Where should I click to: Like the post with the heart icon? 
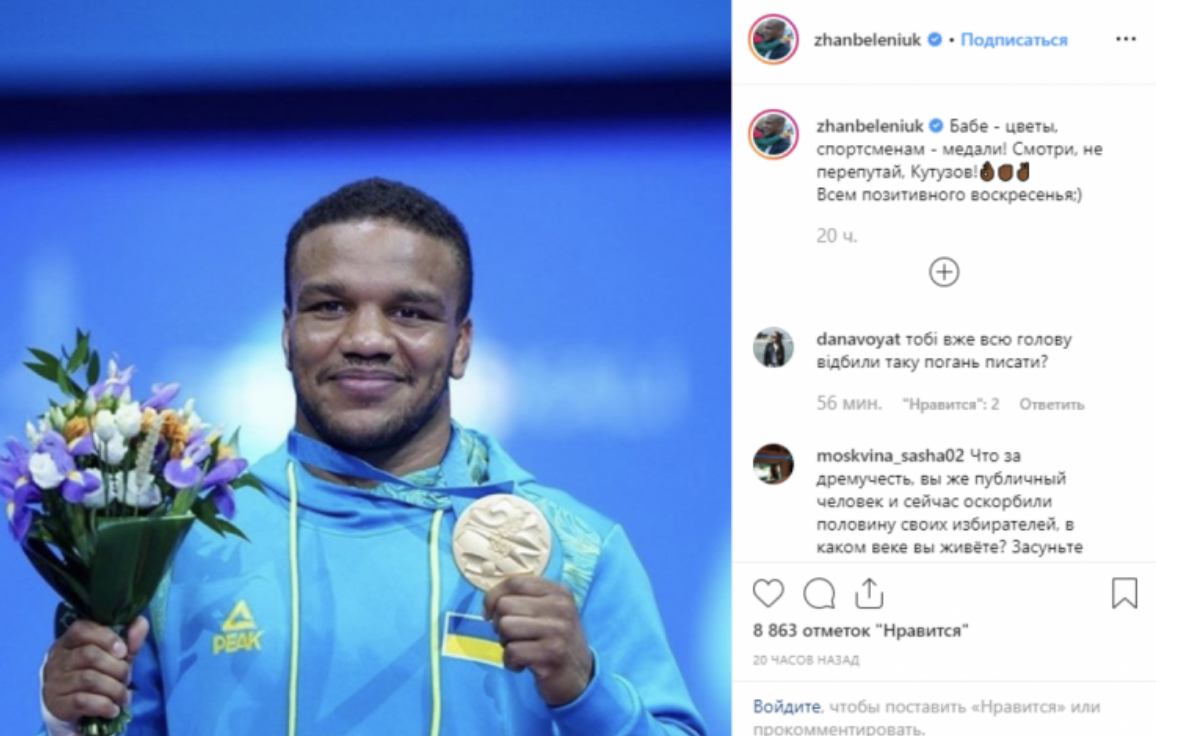pos(768,593)
